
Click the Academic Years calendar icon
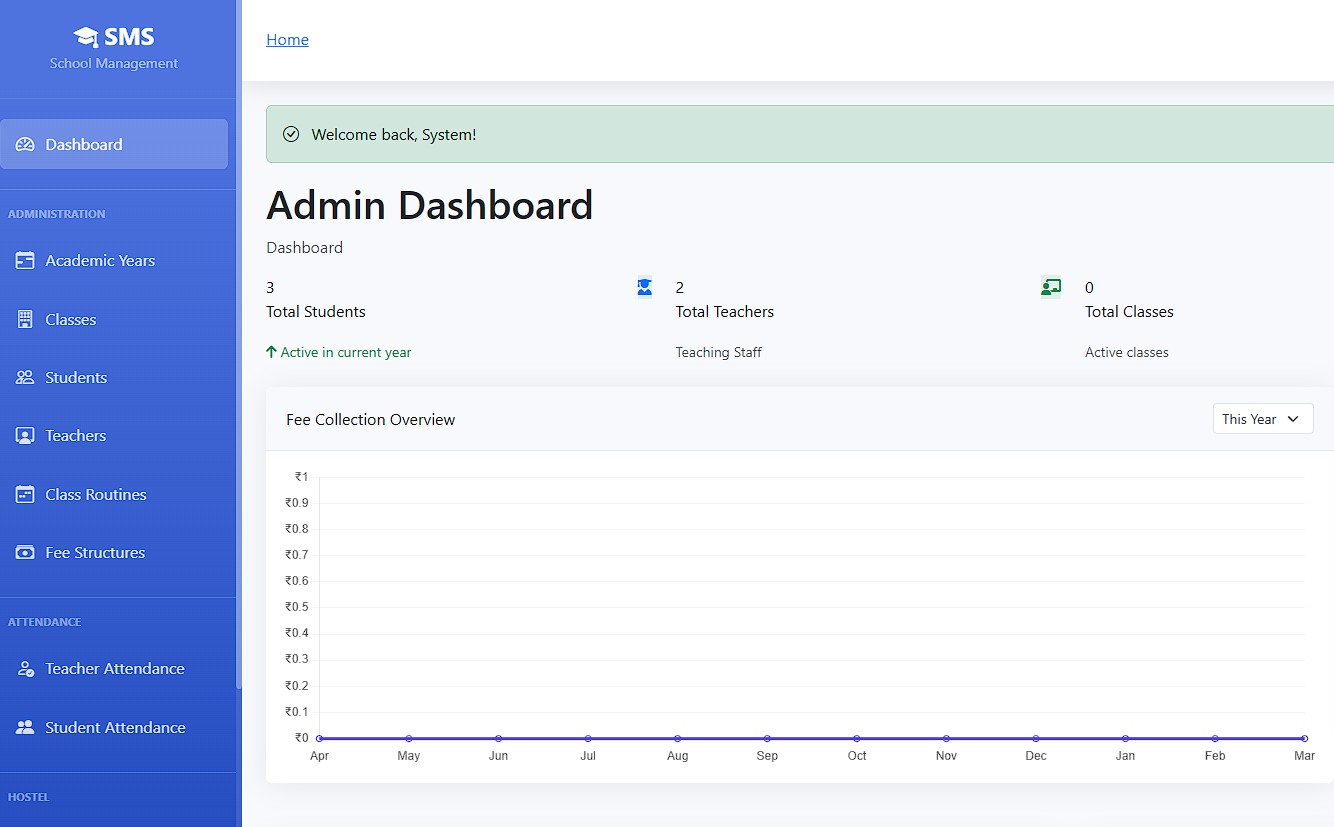pyautogui.click(x=25, y=261)
